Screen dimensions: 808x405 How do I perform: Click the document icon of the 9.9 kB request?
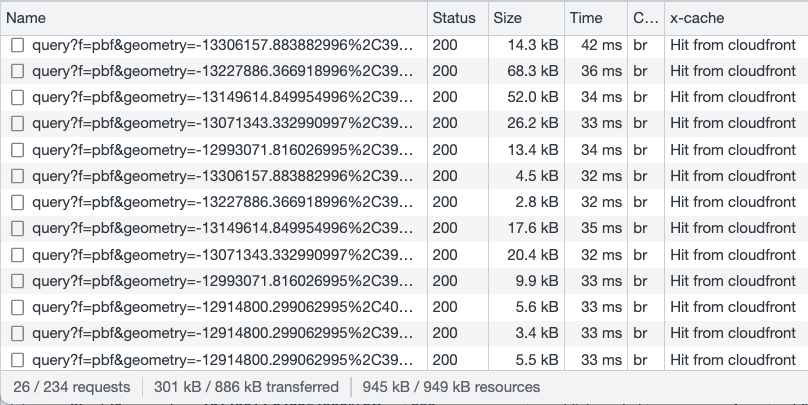[x=18, y=280]
